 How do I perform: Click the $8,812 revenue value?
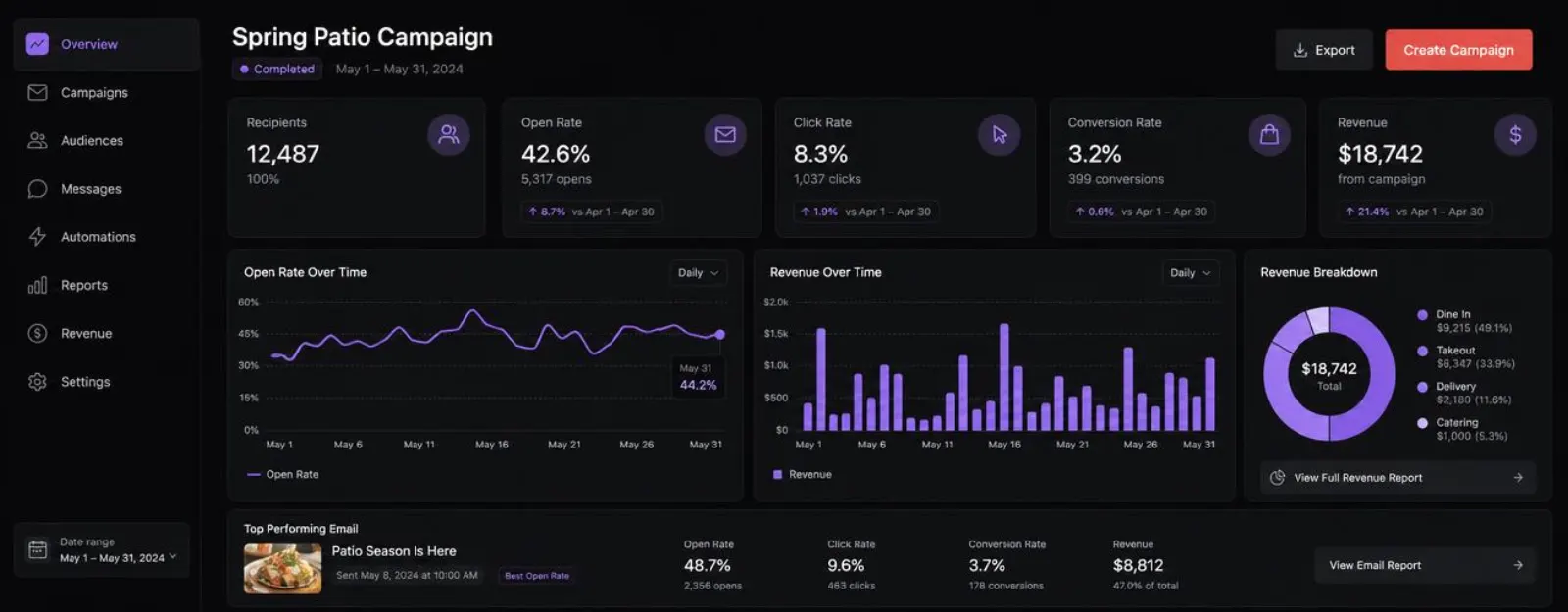[x=1138, y=565]
